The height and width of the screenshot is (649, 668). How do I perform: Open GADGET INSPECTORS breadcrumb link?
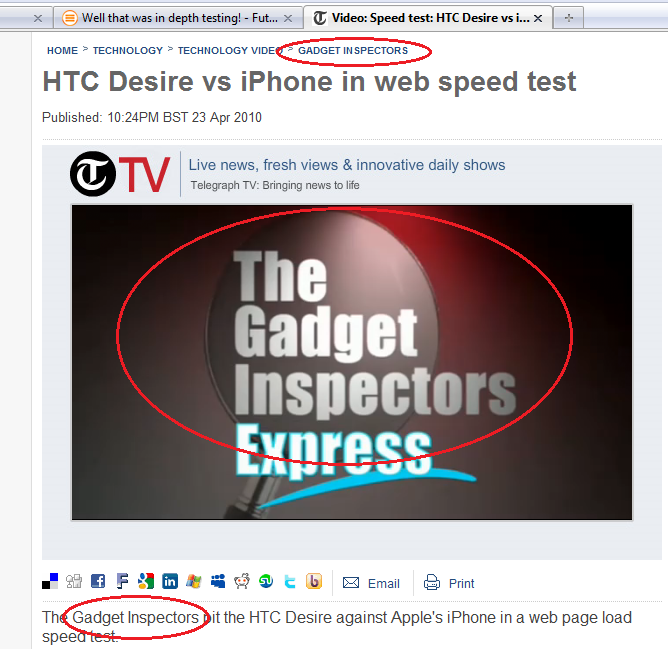click(x=353, y=51)
